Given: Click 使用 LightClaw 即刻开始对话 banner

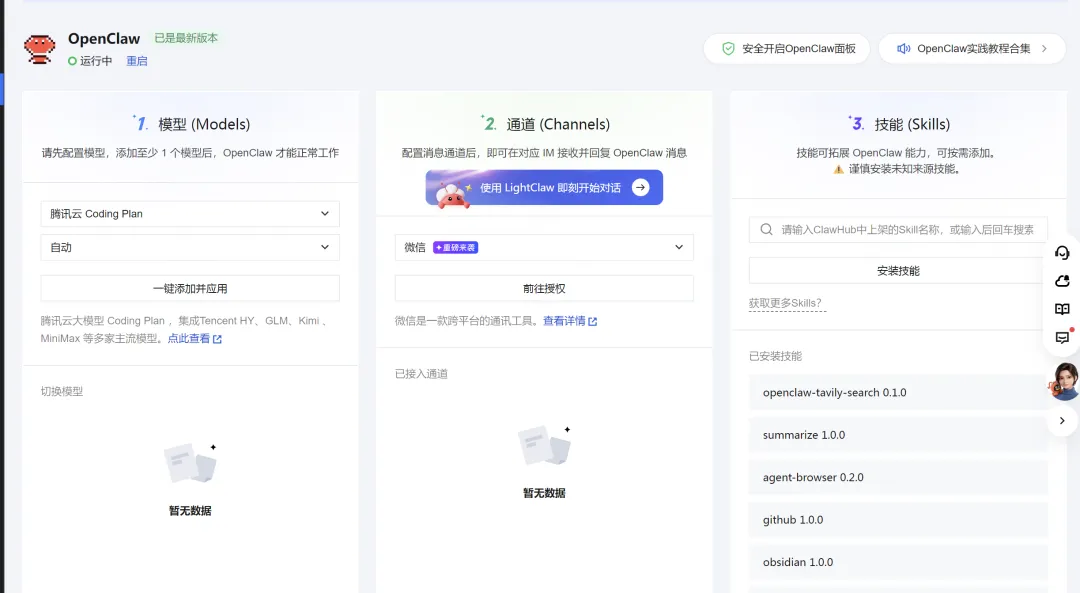Looking at the screenshot, I should click(x=544, y=187).
